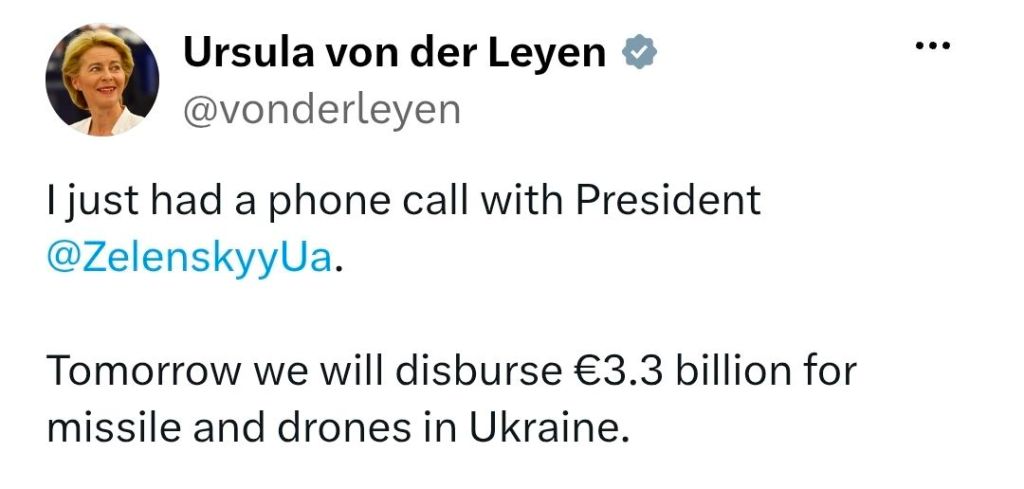Open Ursula von der Leyen's profile picture
1024x489 pixels.
(x=103, y=80)
